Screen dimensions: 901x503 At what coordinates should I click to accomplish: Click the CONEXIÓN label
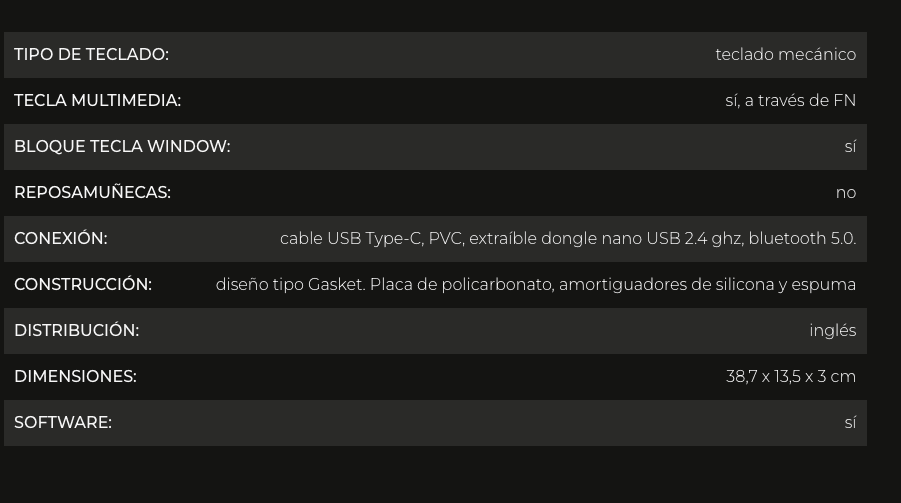click(61, 239)
